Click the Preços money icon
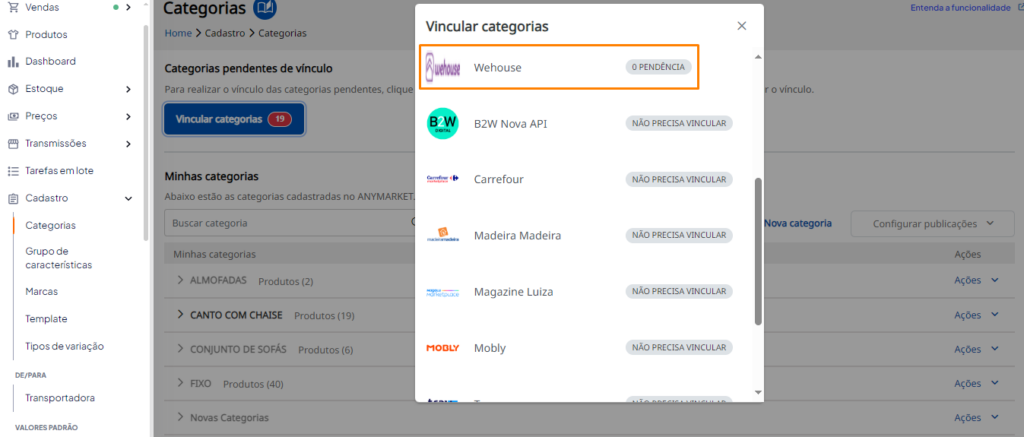The width and height of the screenshot is (1024, 437). coord(13,116)
